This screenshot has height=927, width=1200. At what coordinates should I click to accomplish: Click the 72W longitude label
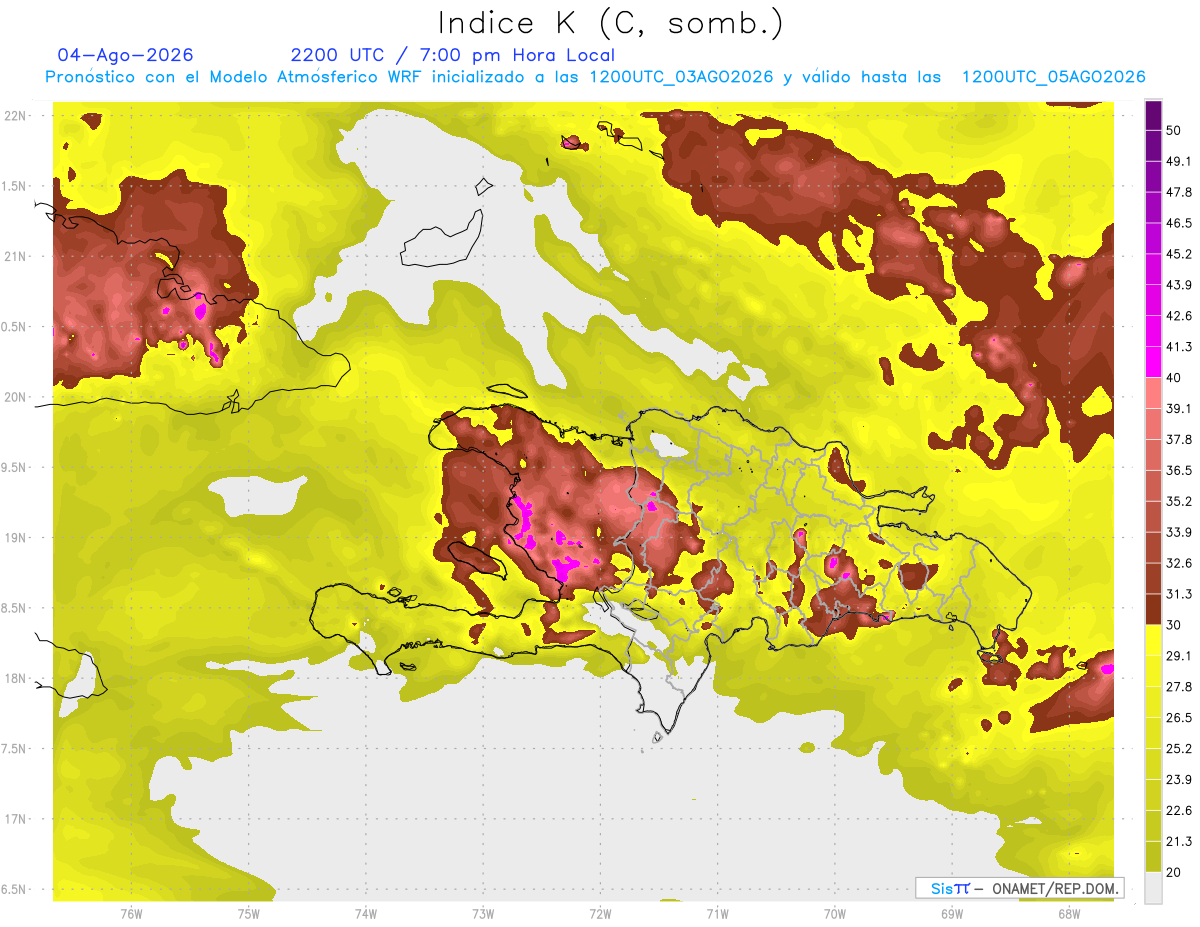pyautogui.click(x=600, y=913)
